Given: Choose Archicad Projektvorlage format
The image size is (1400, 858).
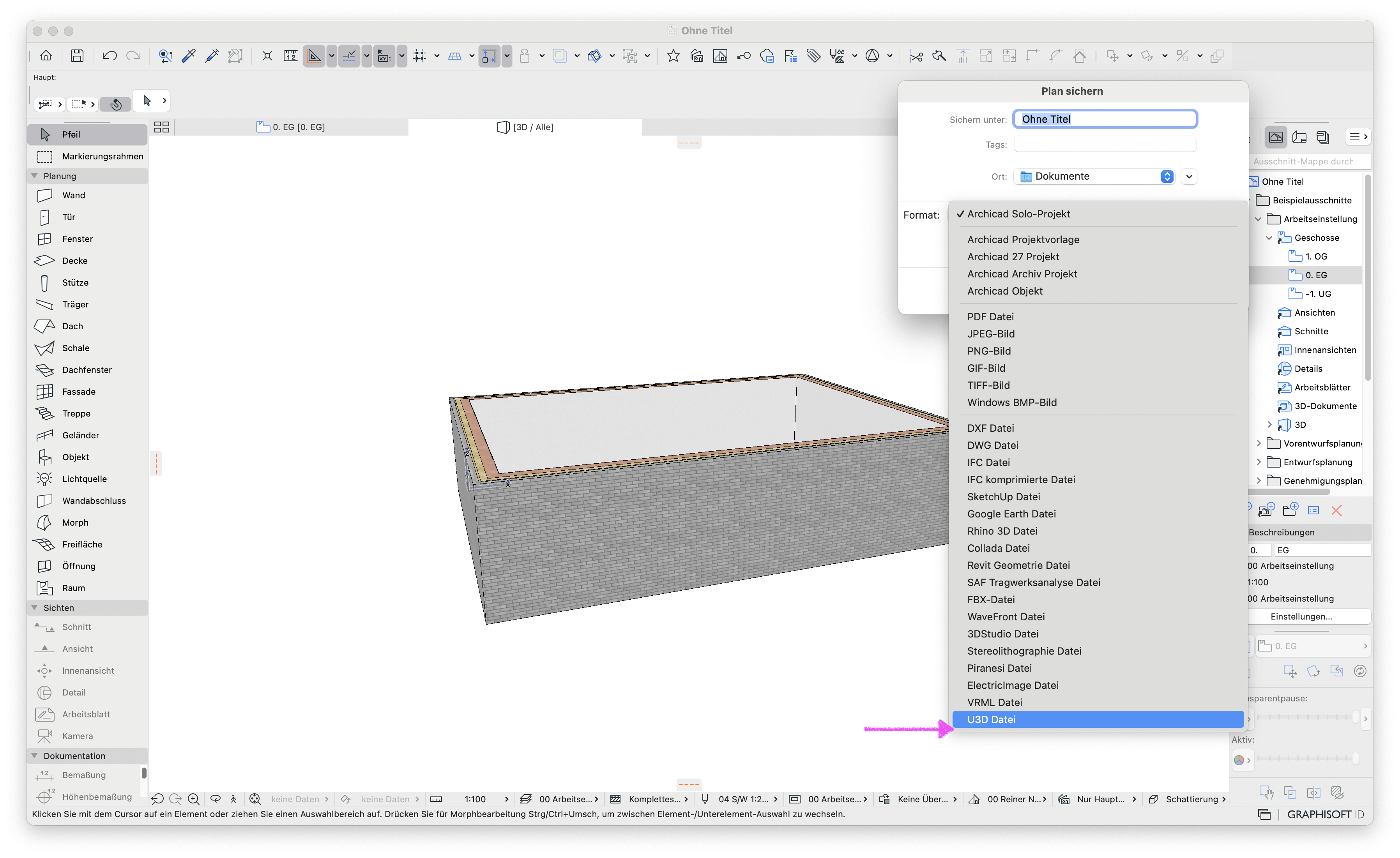Looking at the screenshot, I should (1098, 240).
